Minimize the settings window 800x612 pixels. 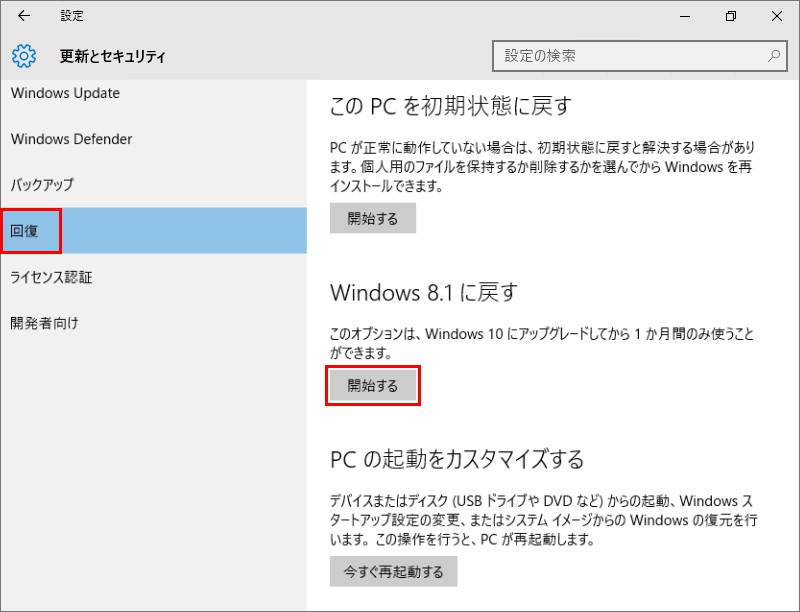coord(685,16)
